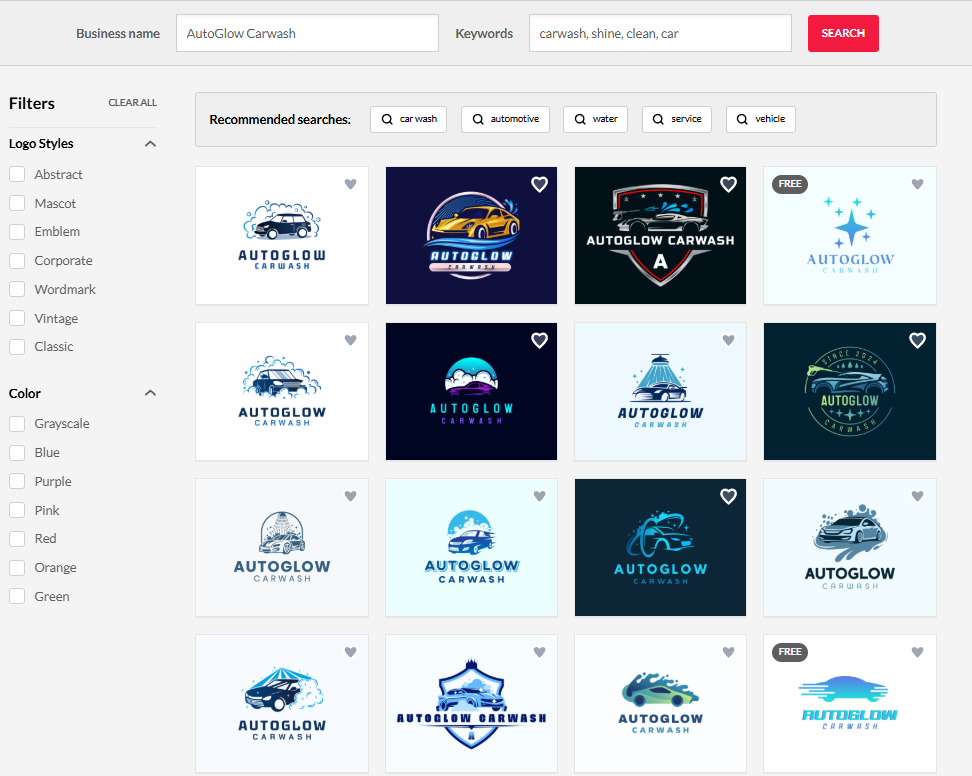Click the CLEAR ALL filters link
Image resolution: width=972 pixels, height=776 pixels.
(x=132, y=103)
